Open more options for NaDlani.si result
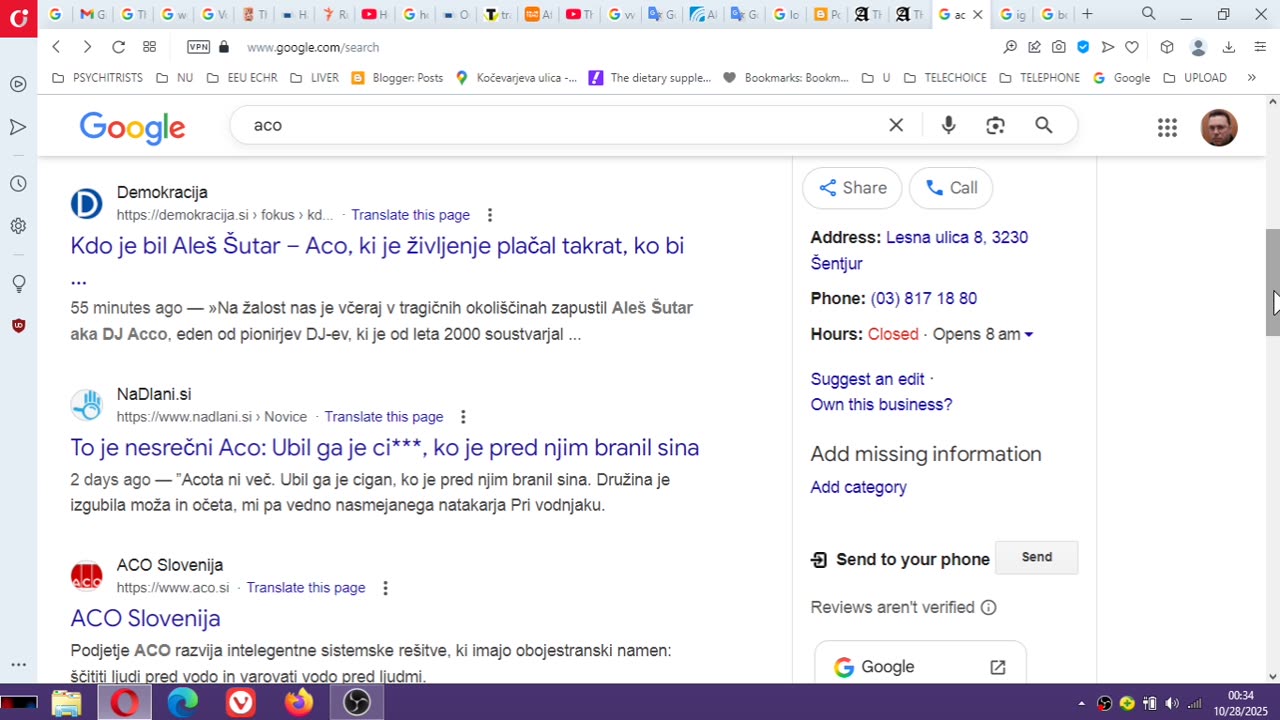The width and height of the screenshot is (1280, 720). coord(463,417)
